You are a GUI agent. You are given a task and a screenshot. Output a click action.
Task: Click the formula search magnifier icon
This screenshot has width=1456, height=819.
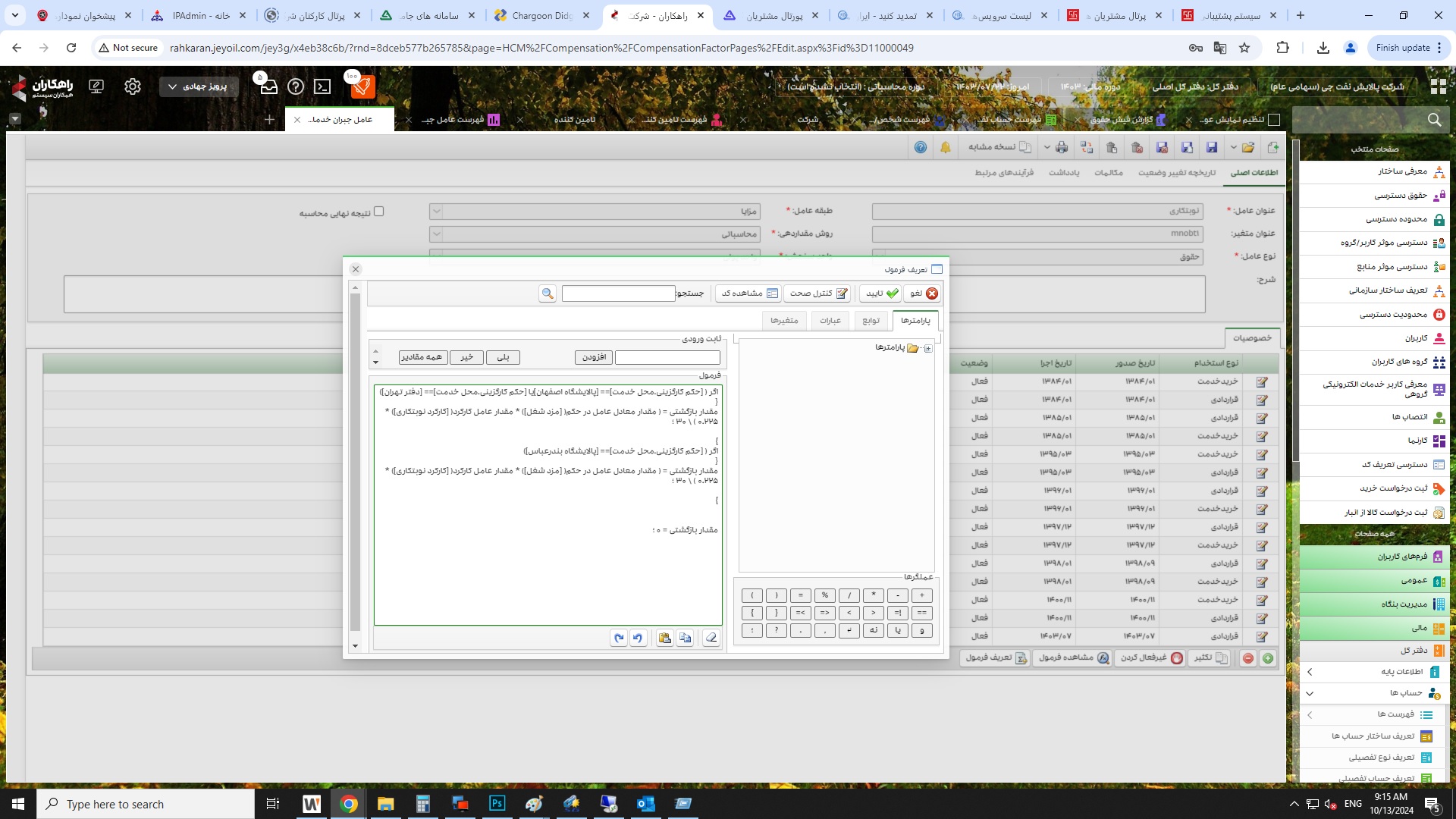(548, 293)
